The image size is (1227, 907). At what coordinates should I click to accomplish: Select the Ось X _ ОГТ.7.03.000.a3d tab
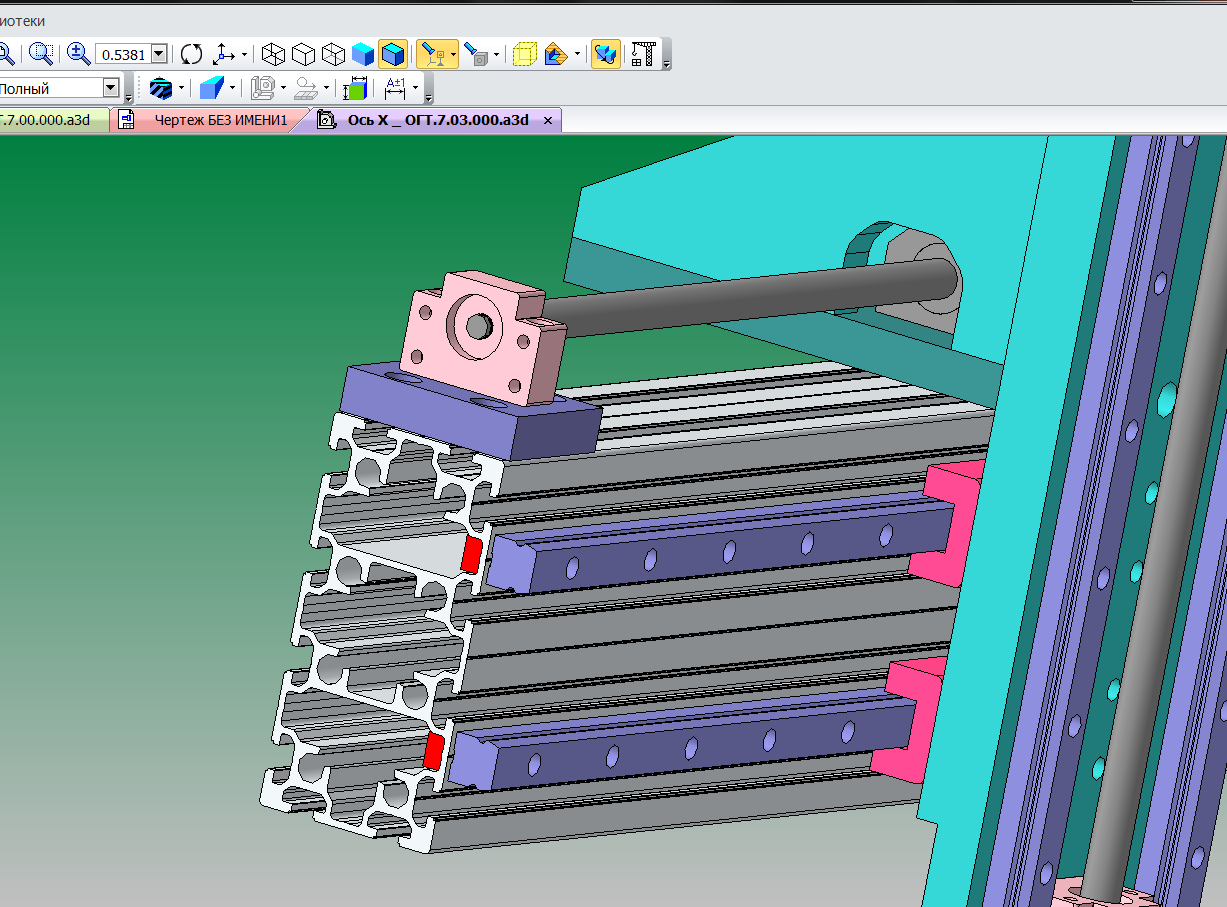point(437,120)
